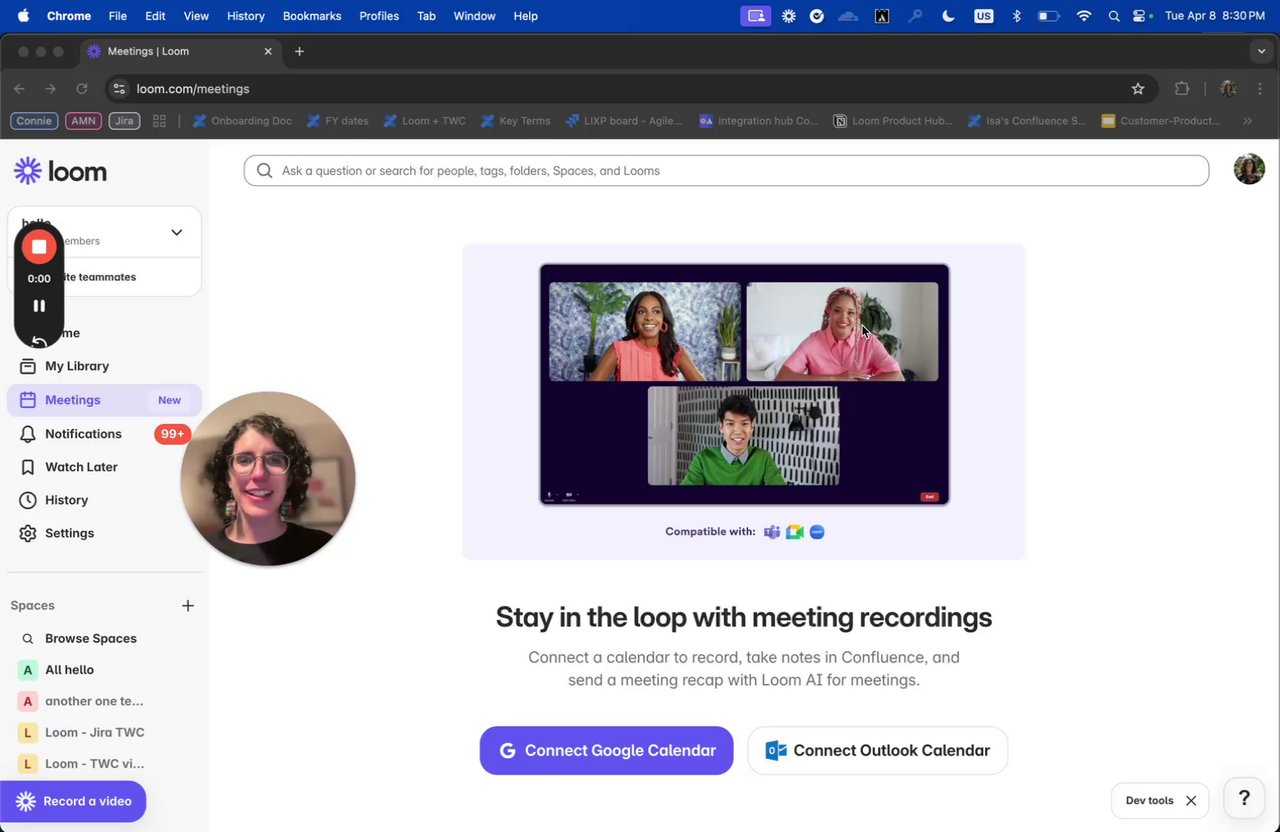Screen dimensions: 1280x832
Task: Open the Chrome extensions puzzle icon
Action: [1182, 89]
